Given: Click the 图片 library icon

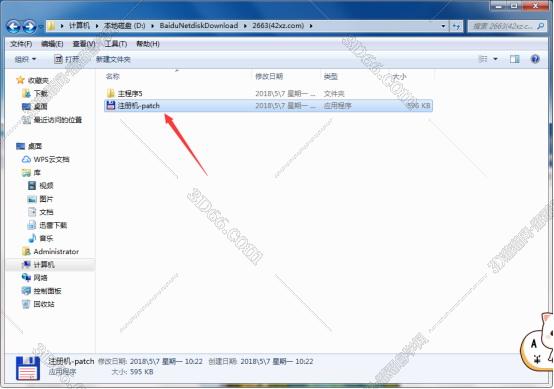Looking at the screenshot, I should tap(32, 199).
